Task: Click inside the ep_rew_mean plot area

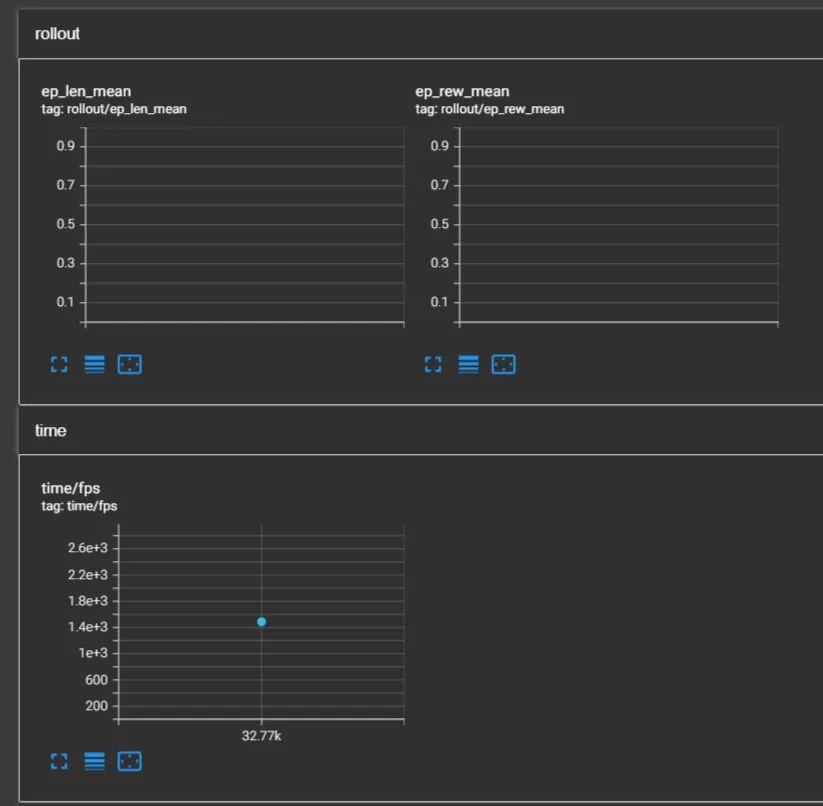Action: tap(618, 225)
